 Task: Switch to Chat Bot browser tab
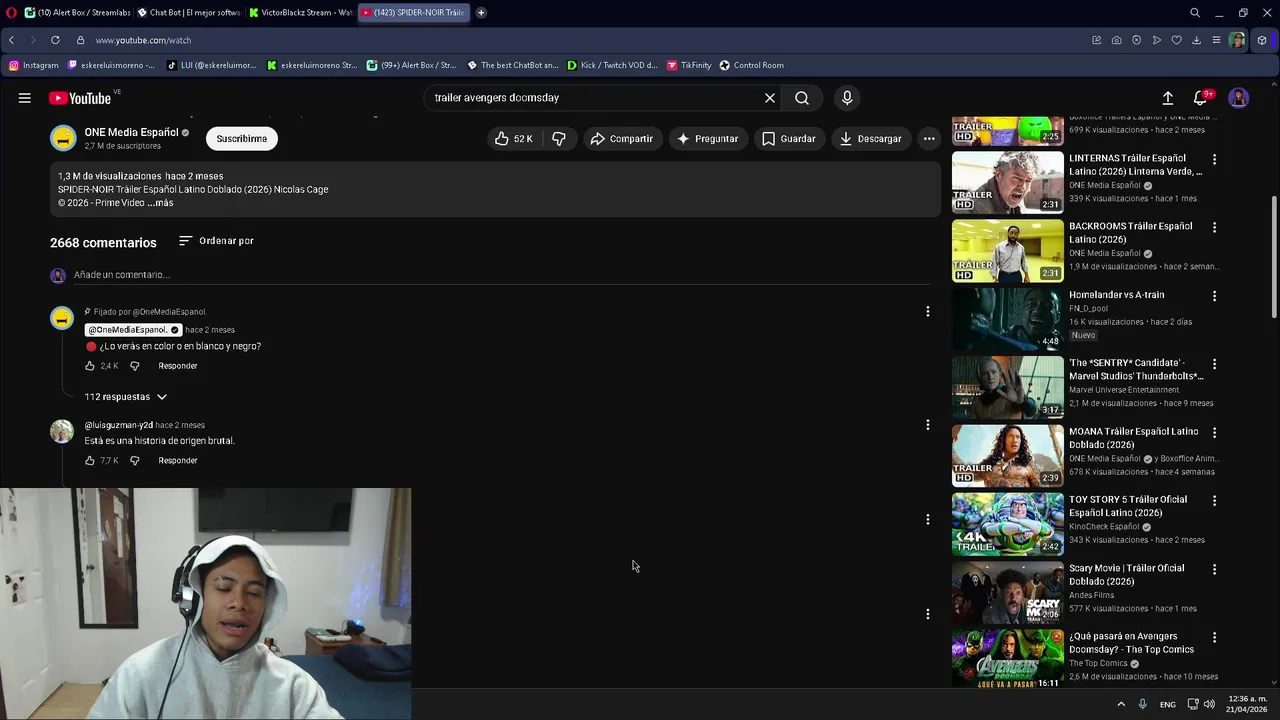coord(188,13)
